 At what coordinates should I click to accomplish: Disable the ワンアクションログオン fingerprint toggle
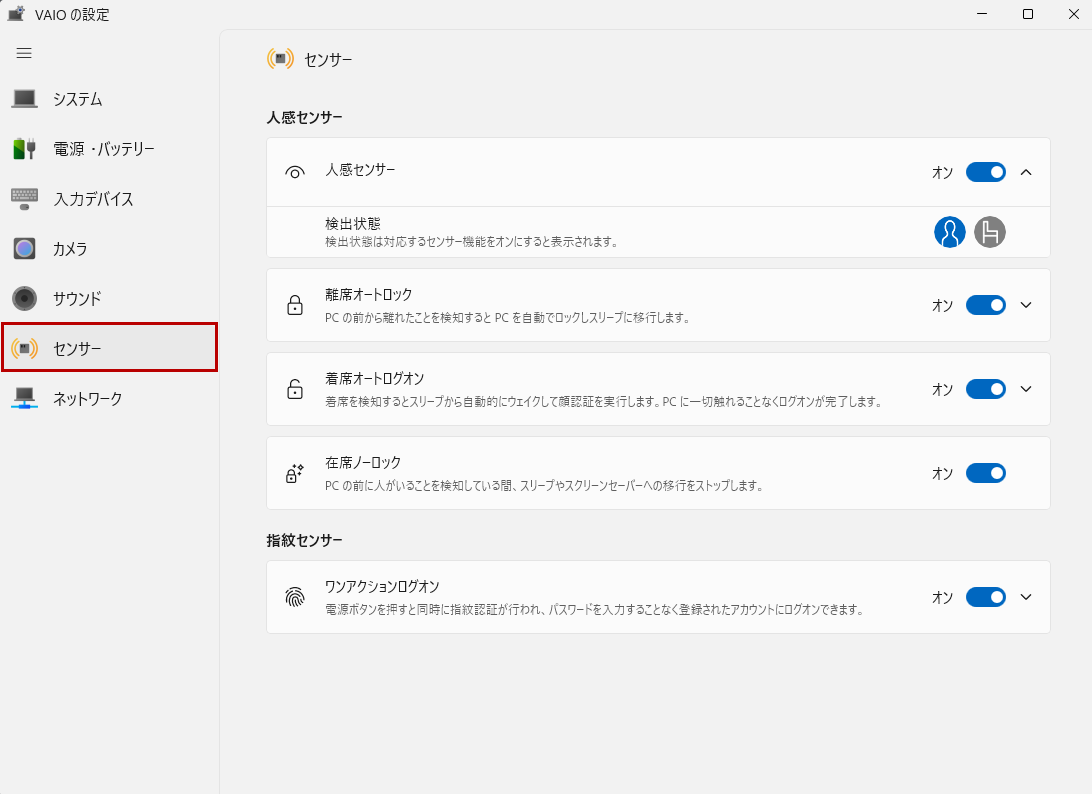click(x=985, y=597)
